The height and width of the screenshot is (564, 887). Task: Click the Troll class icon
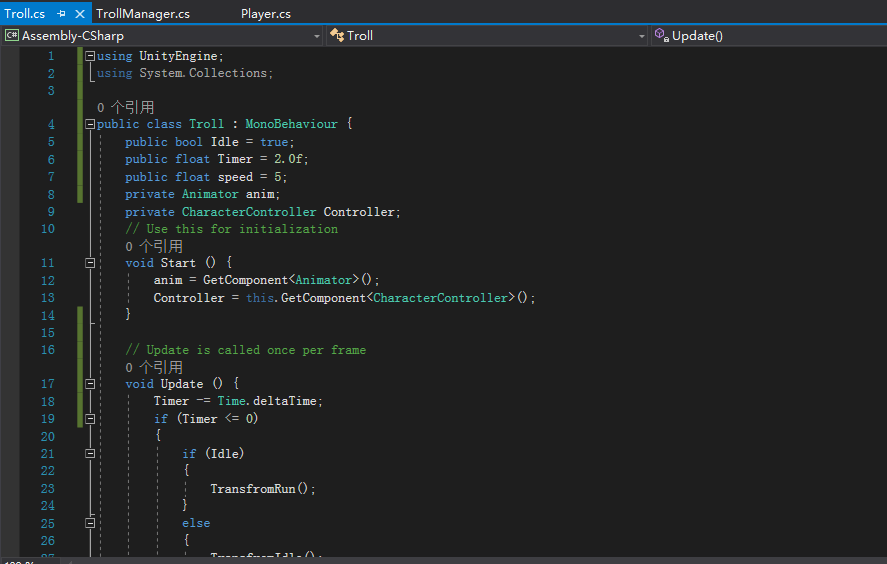tap(337, 36)
